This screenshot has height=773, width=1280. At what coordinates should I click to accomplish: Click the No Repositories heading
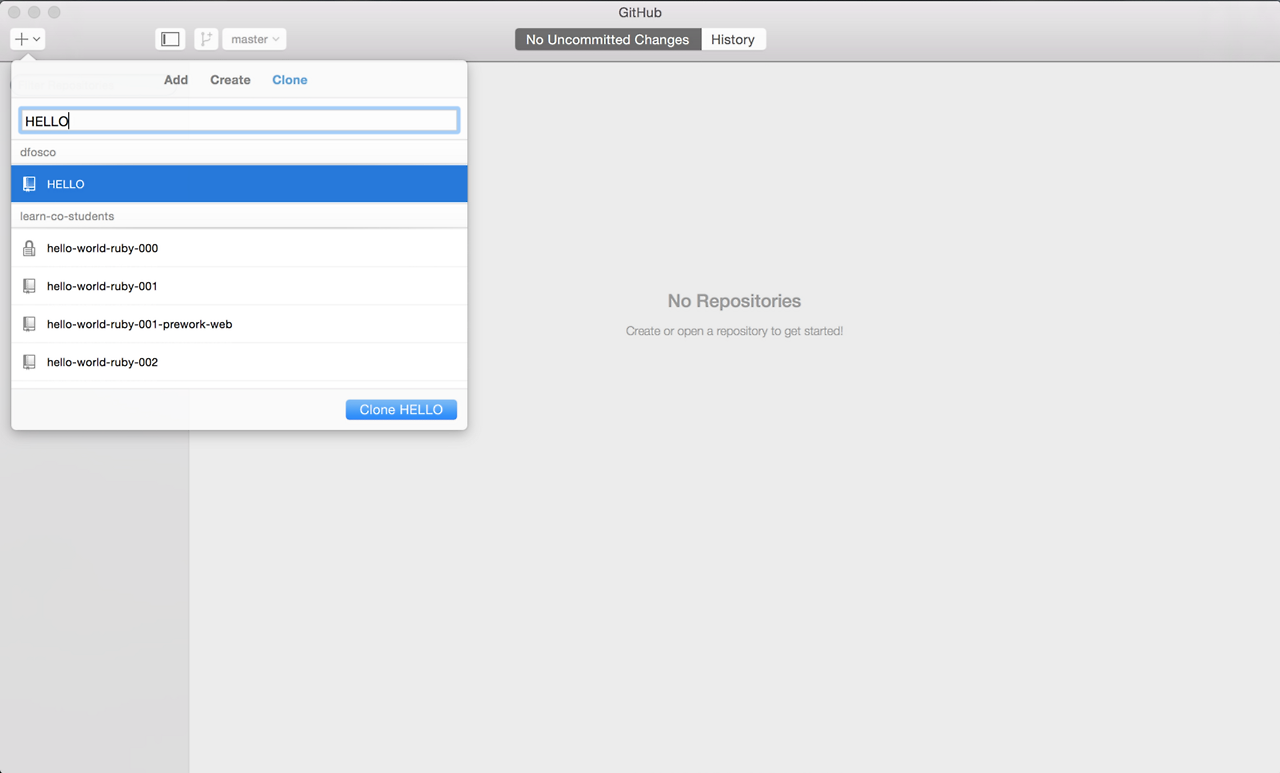tap(734, 301)
